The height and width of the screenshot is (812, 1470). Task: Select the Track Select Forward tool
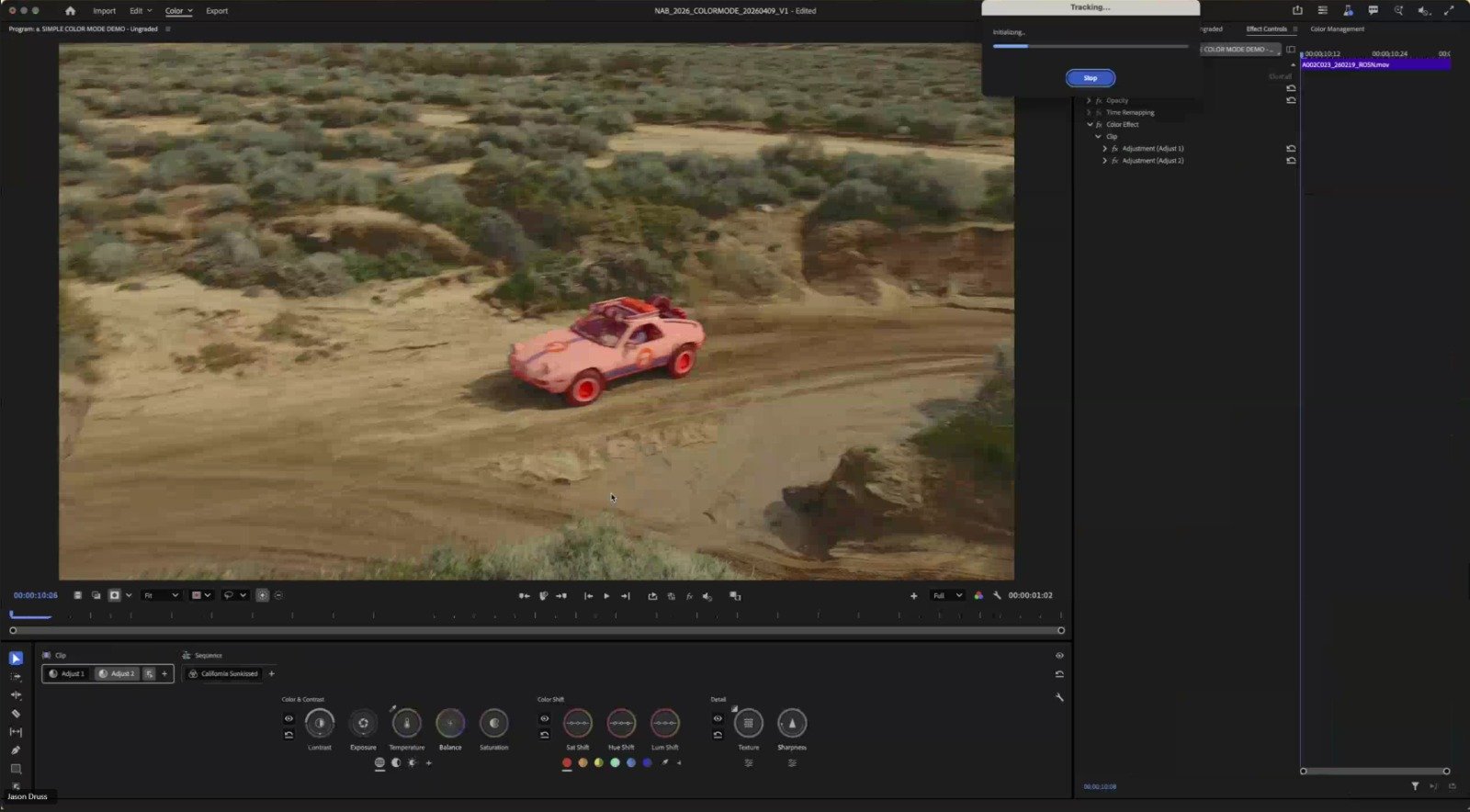16,677
